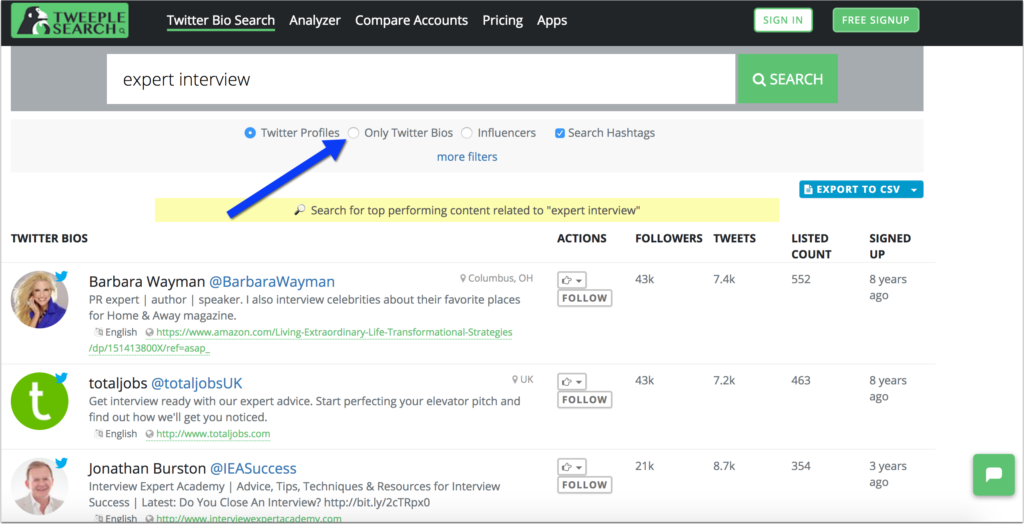Select the Only Twitter Bios radio button
Viewport: 1024px width, 524px height.
(353, 133)
